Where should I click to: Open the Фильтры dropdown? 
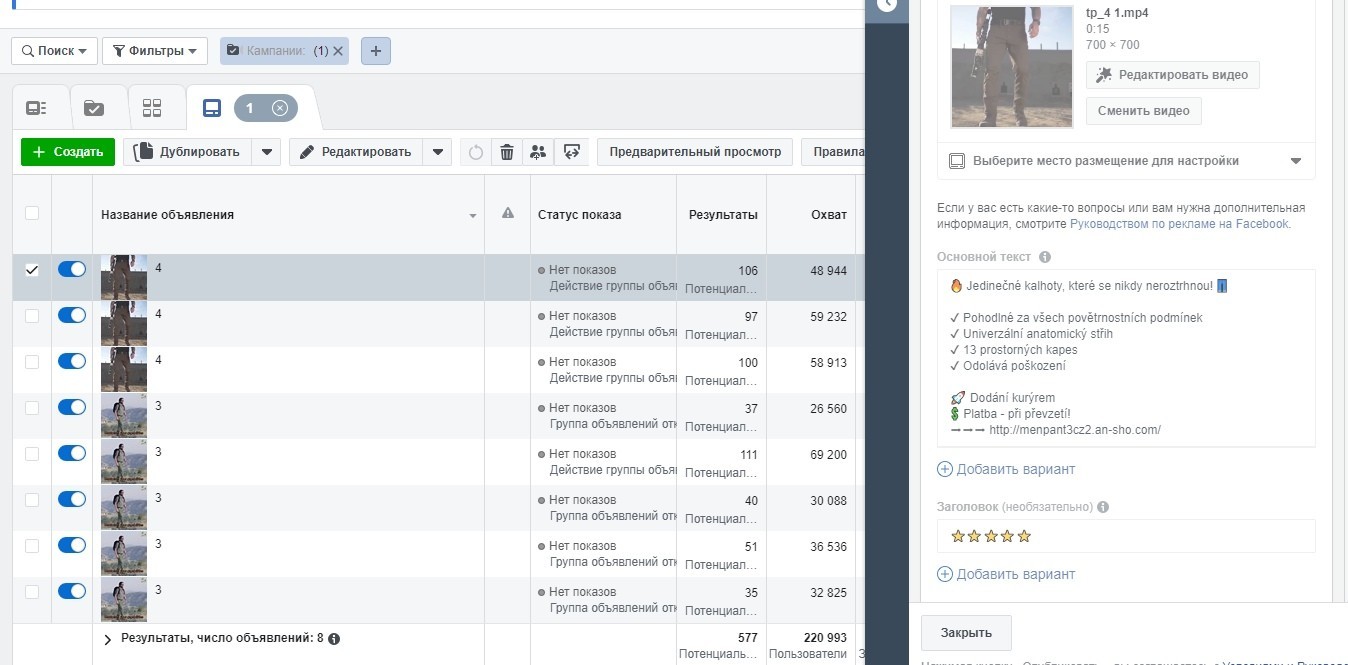[x=155, y=51]
